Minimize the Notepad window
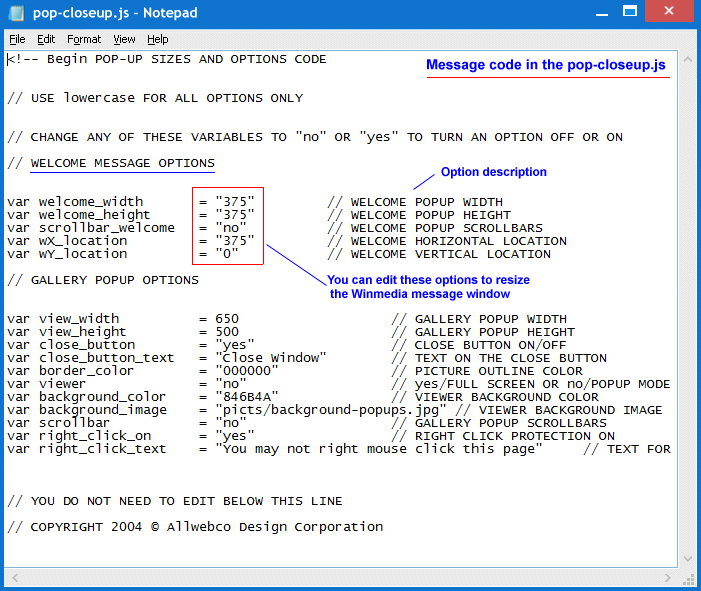Viewport: 701px width, 591px height. [600, 12]
